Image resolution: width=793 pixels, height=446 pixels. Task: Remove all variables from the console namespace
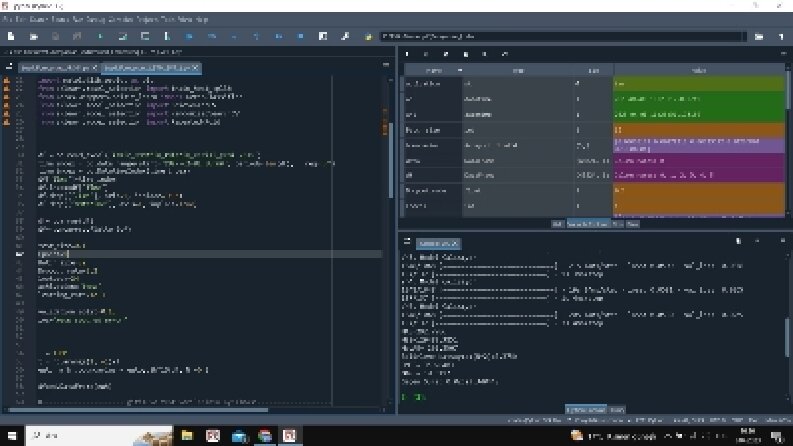pos(738,241)
